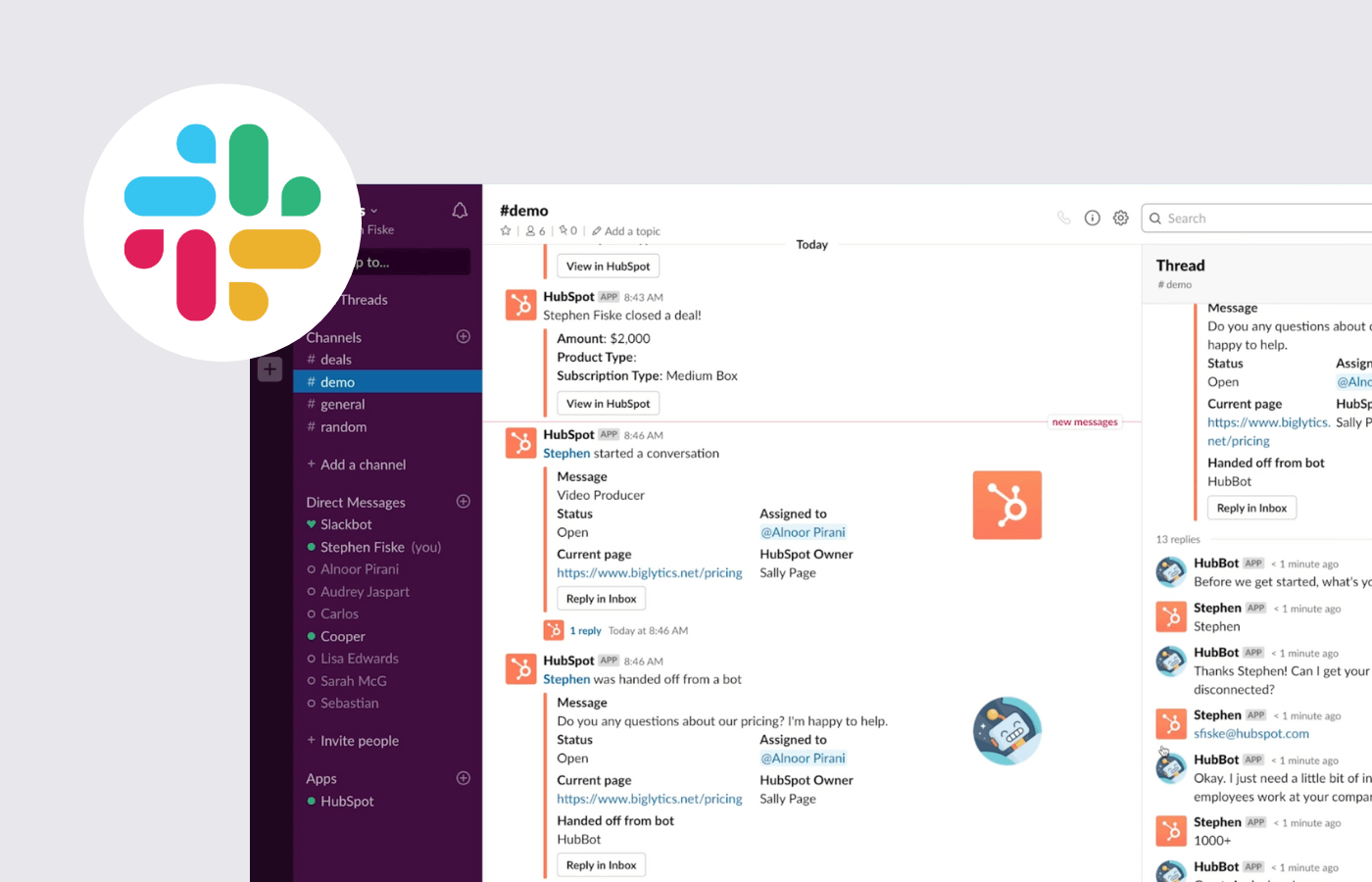Click pricing link under Video Producer message
The width and height of the screenshot is (1372, 882).
650,573
